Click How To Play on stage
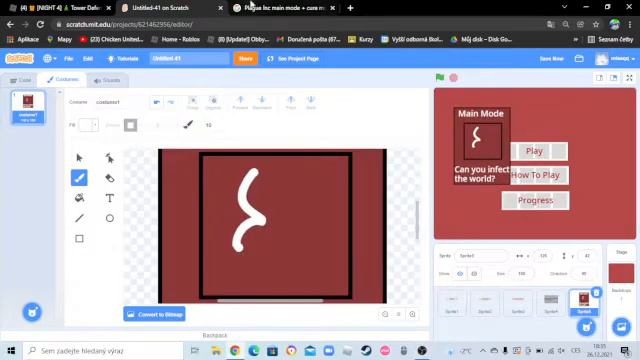The width and height of the screenshot is (640, 360). tap(539, 175)
